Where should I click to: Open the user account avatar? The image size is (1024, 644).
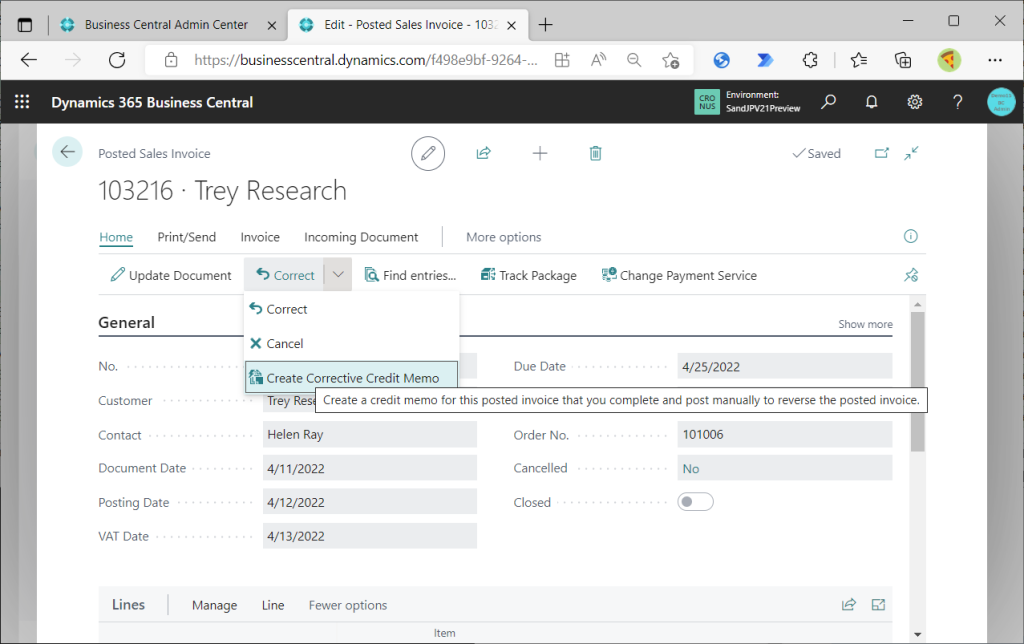pyautogui.click(x=1001, y=102)
